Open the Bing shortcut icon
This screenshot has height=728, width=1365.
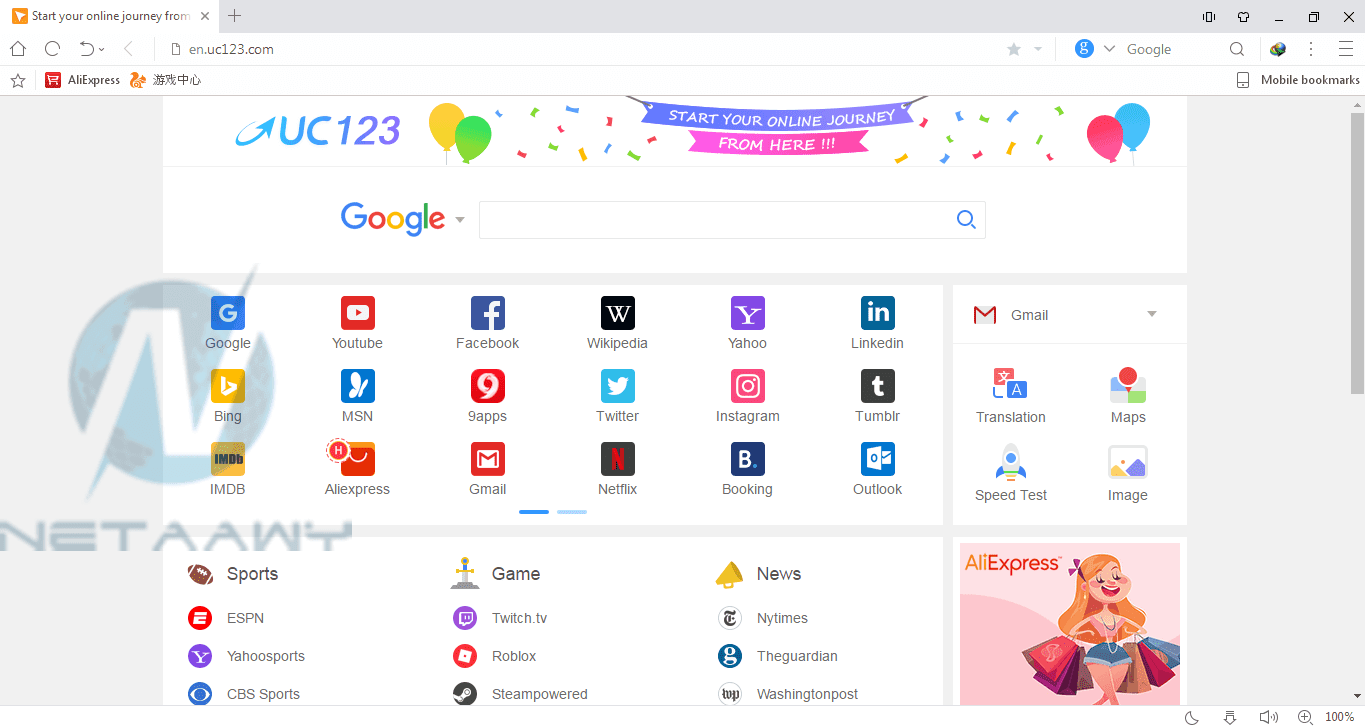pyautogui.click(x=228, y=386)
